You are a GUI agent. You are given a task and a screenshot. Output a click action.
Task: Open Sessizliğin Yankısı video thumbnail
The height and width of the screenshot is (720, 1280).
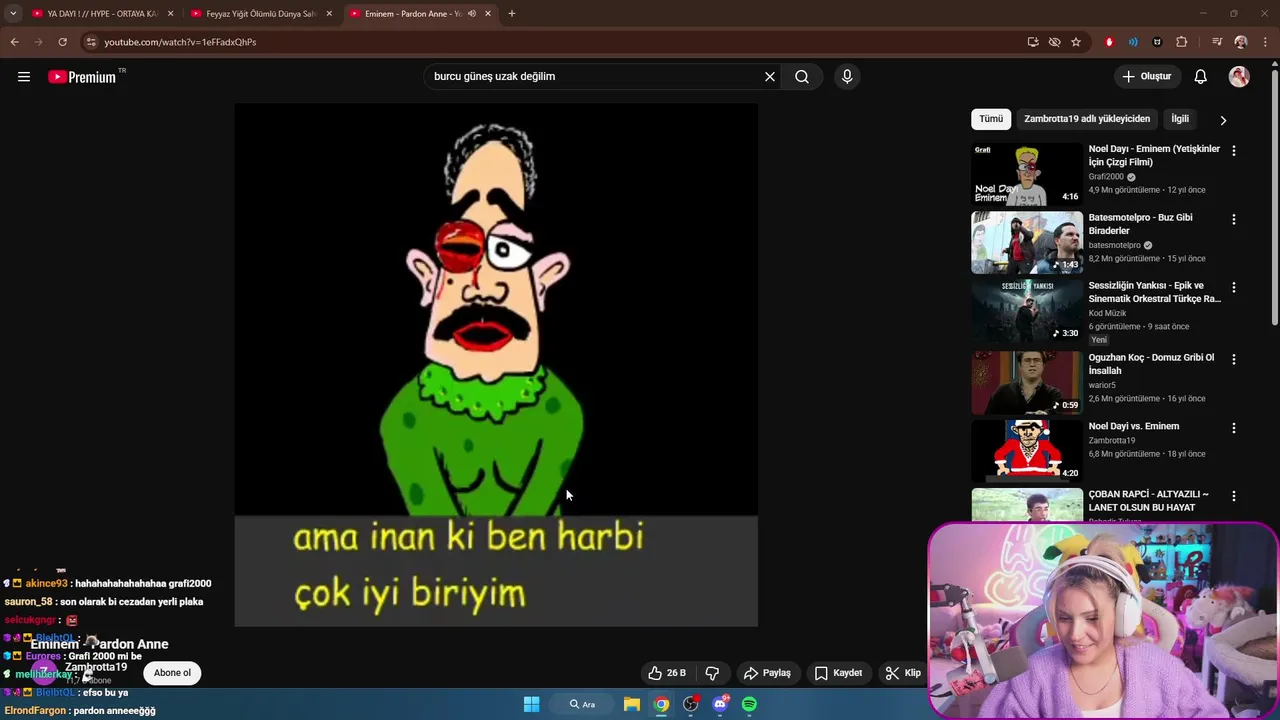click(1027, 310)
